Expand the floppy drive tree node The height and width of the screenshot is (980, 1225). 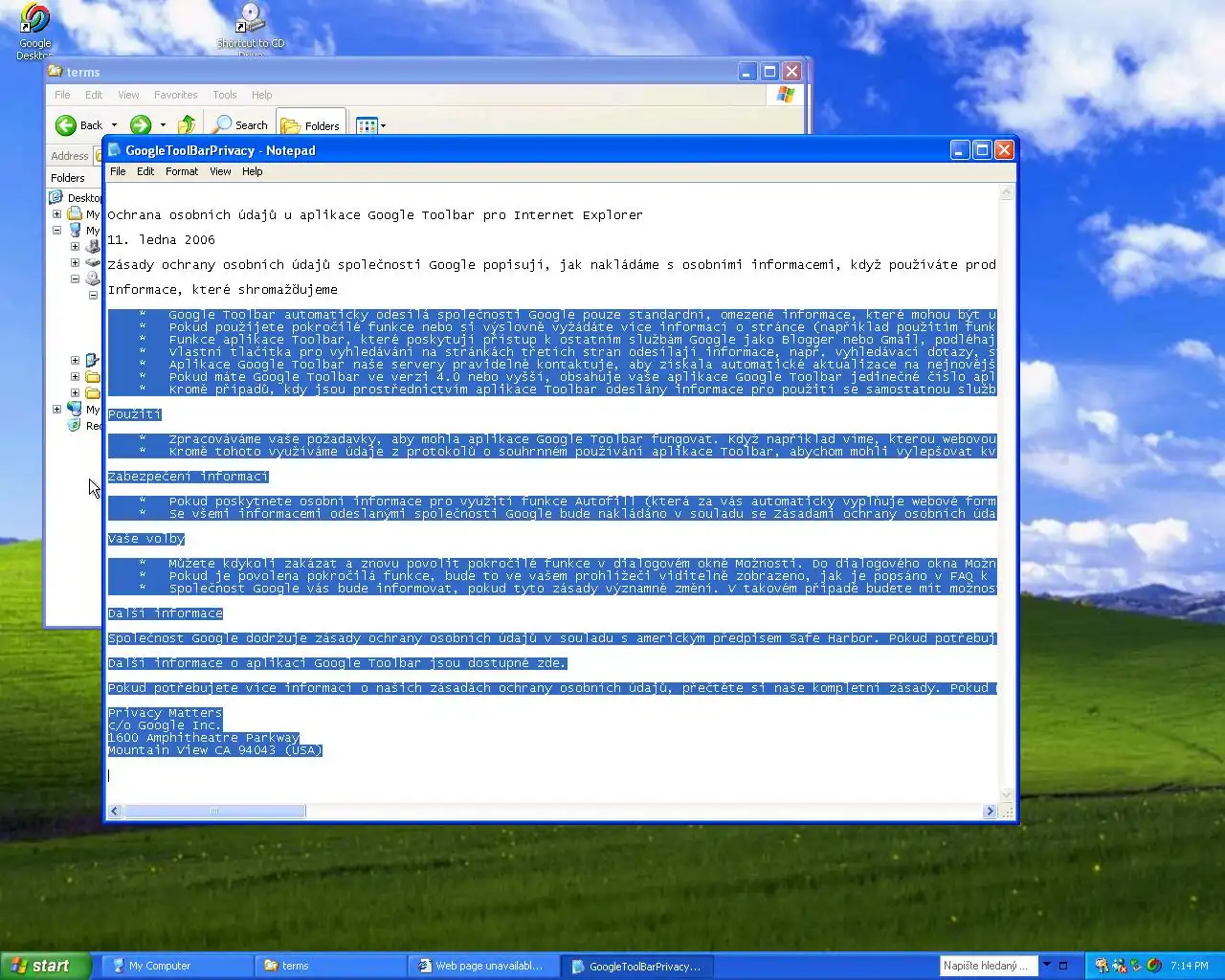pos(75,247)
